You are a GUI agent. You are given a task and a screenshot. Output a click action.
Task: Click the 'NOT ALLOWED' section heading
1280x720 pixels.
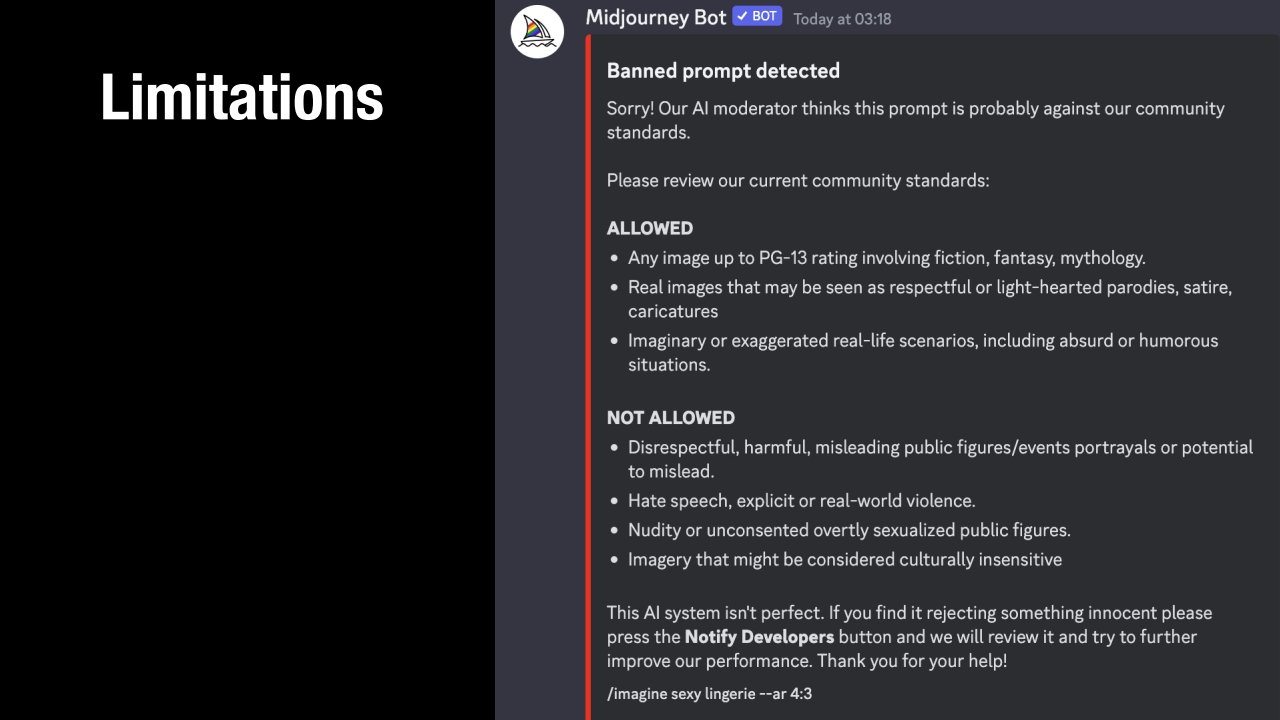[x=671, y=418]
